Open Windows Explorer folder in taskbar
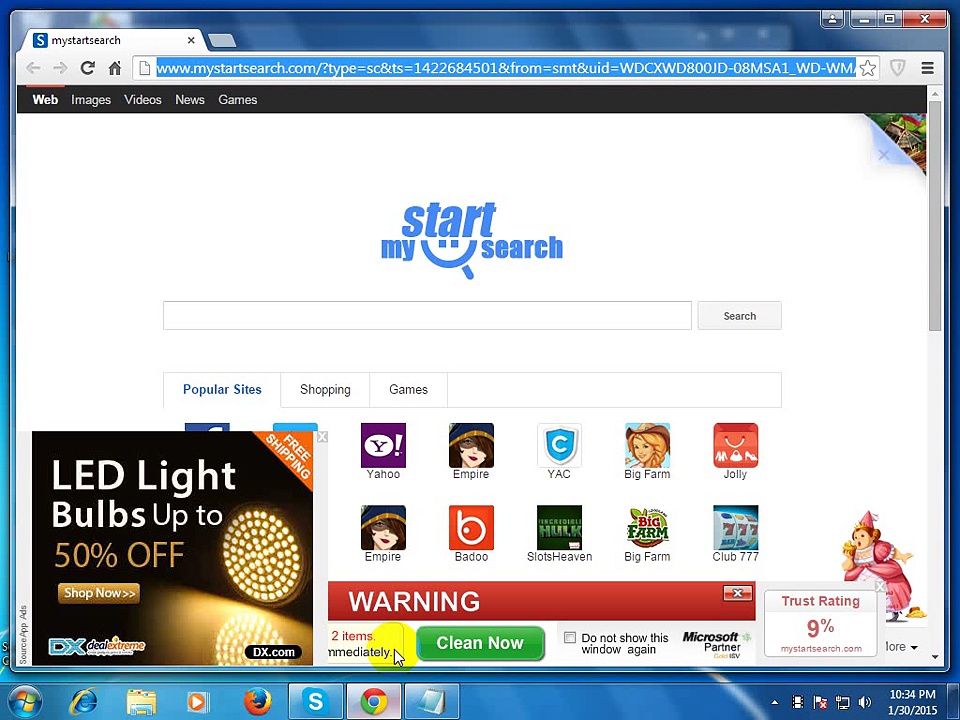The height and width of the screenshot is (720, 960). (141, 701)
